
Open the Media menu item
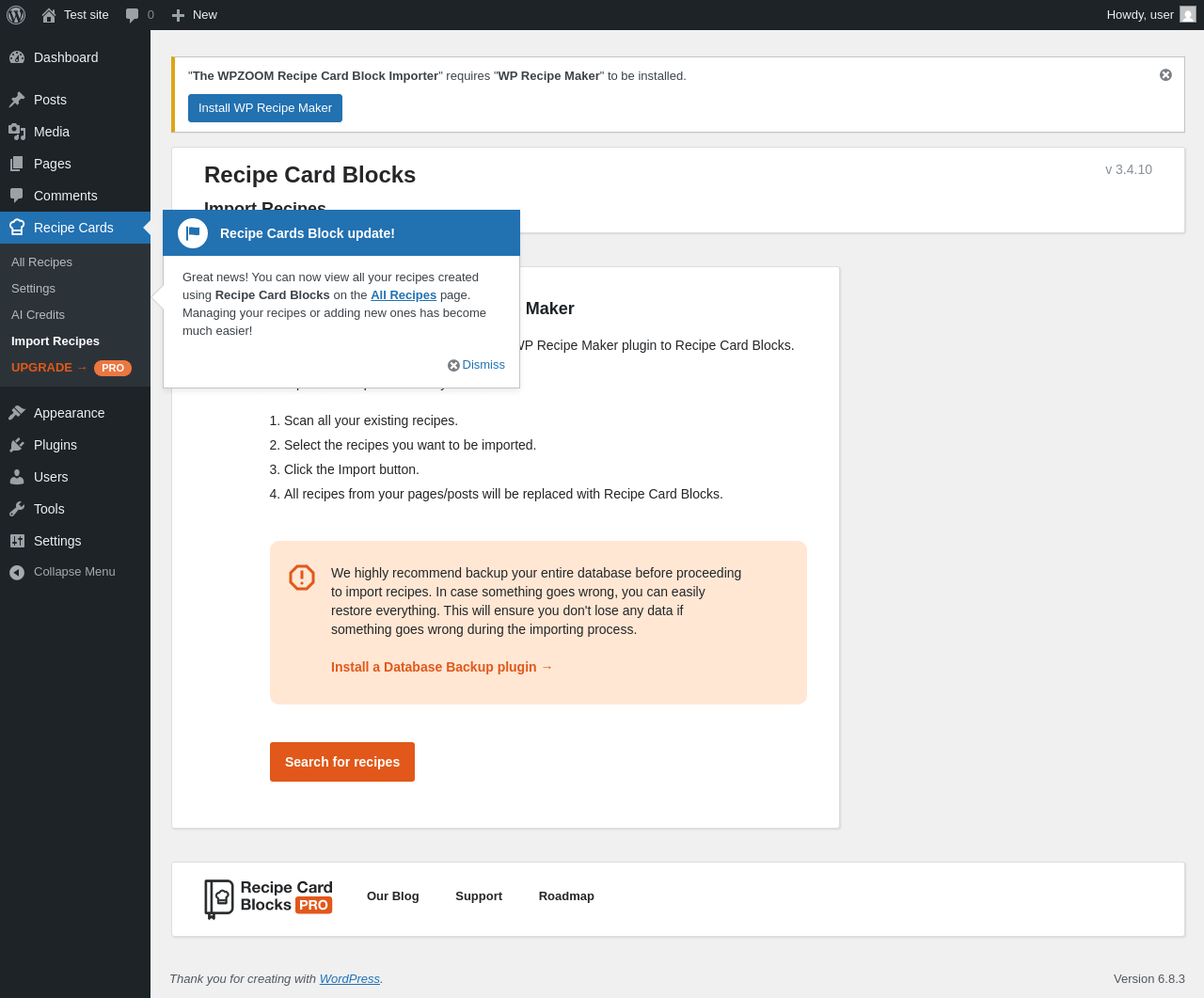point(75,132)
